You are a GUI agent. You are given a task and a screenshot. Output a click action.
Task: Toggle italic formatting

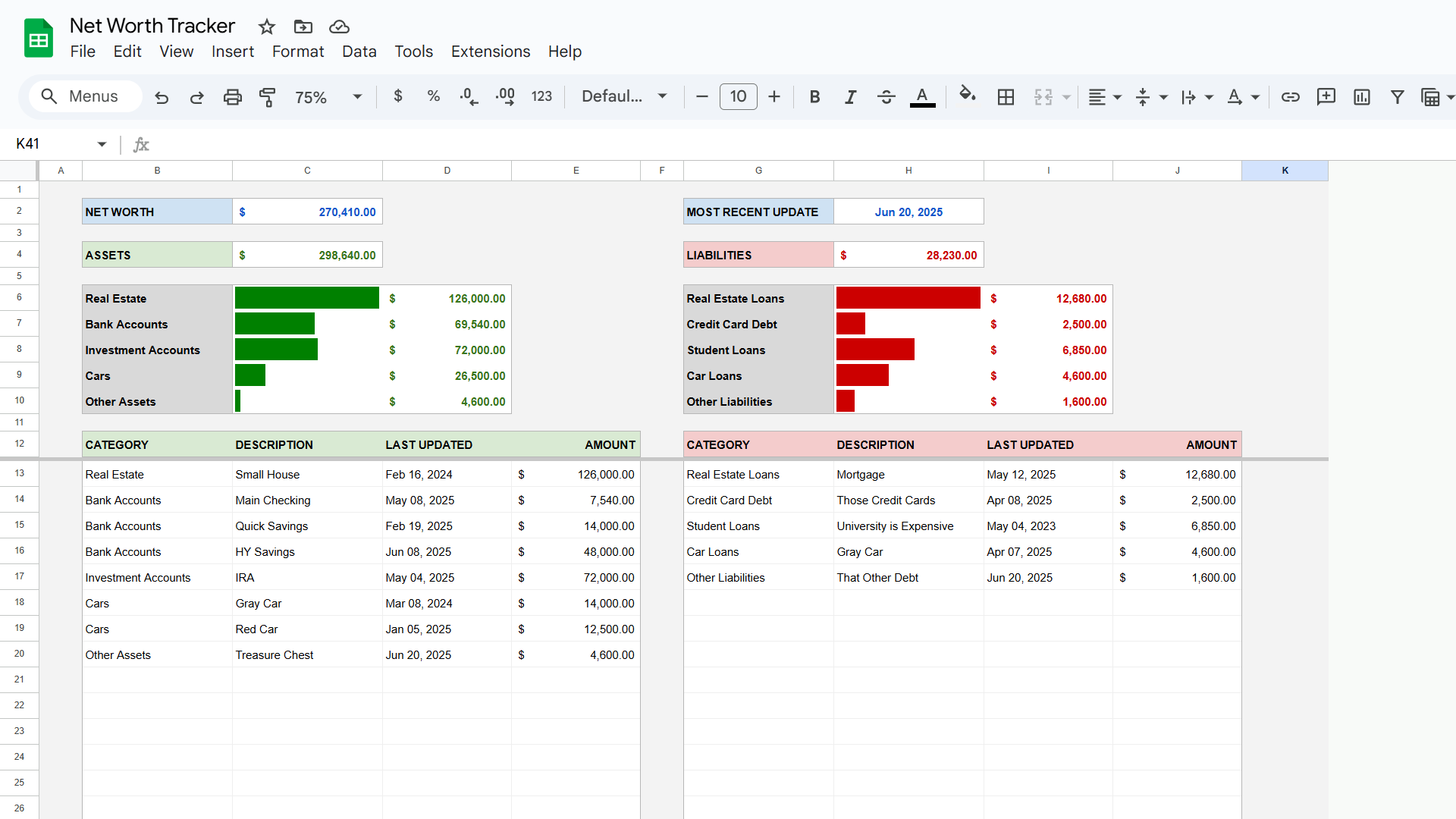850,97
